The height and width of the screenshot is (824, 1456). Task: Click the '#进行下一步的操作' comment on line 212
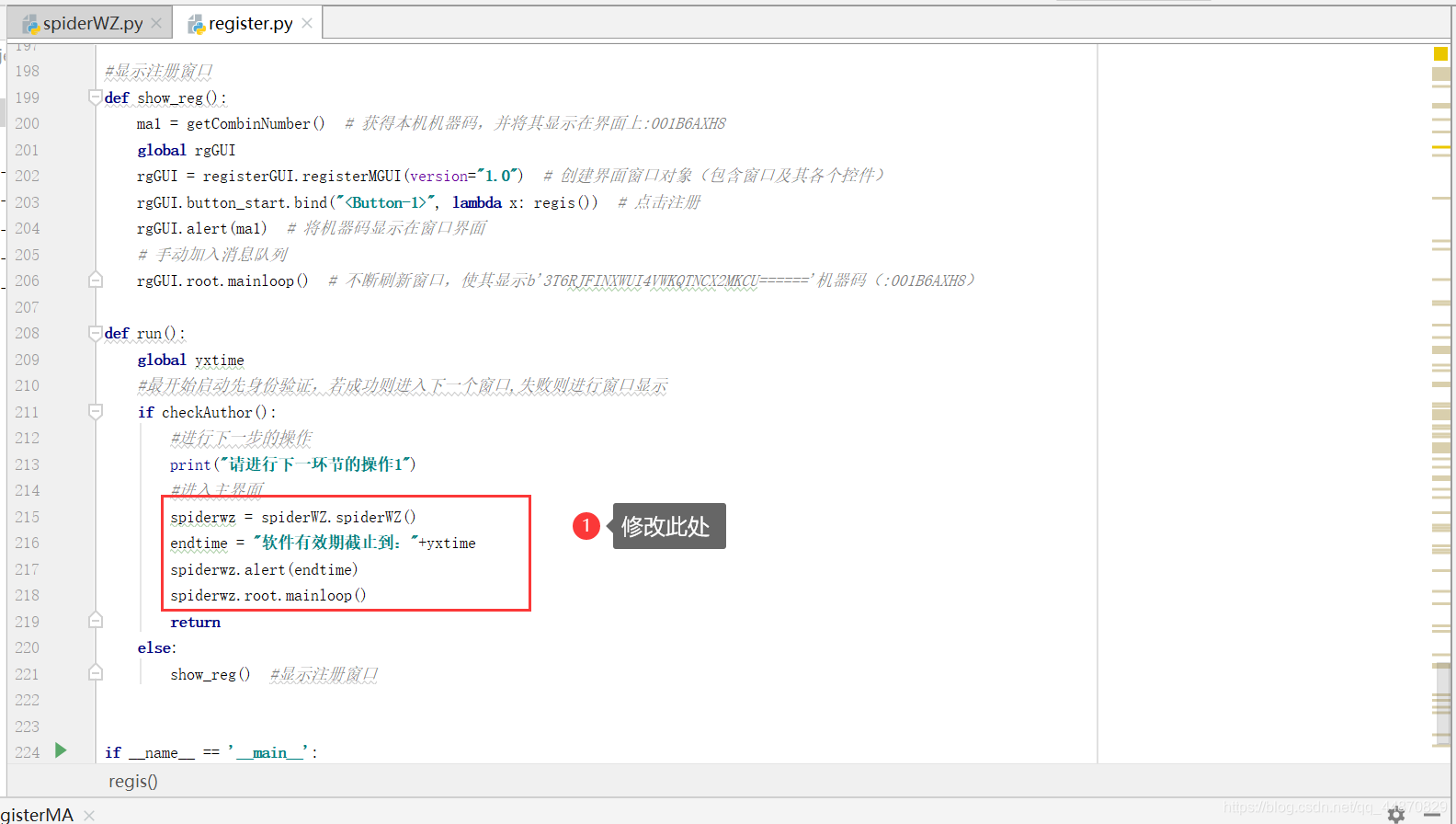(241, 438)
